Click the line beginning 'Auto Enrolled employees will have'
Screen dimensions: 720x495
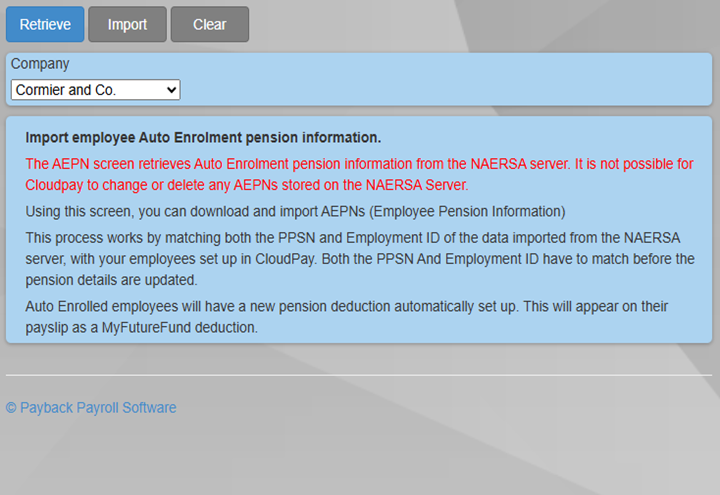(347, 306)
